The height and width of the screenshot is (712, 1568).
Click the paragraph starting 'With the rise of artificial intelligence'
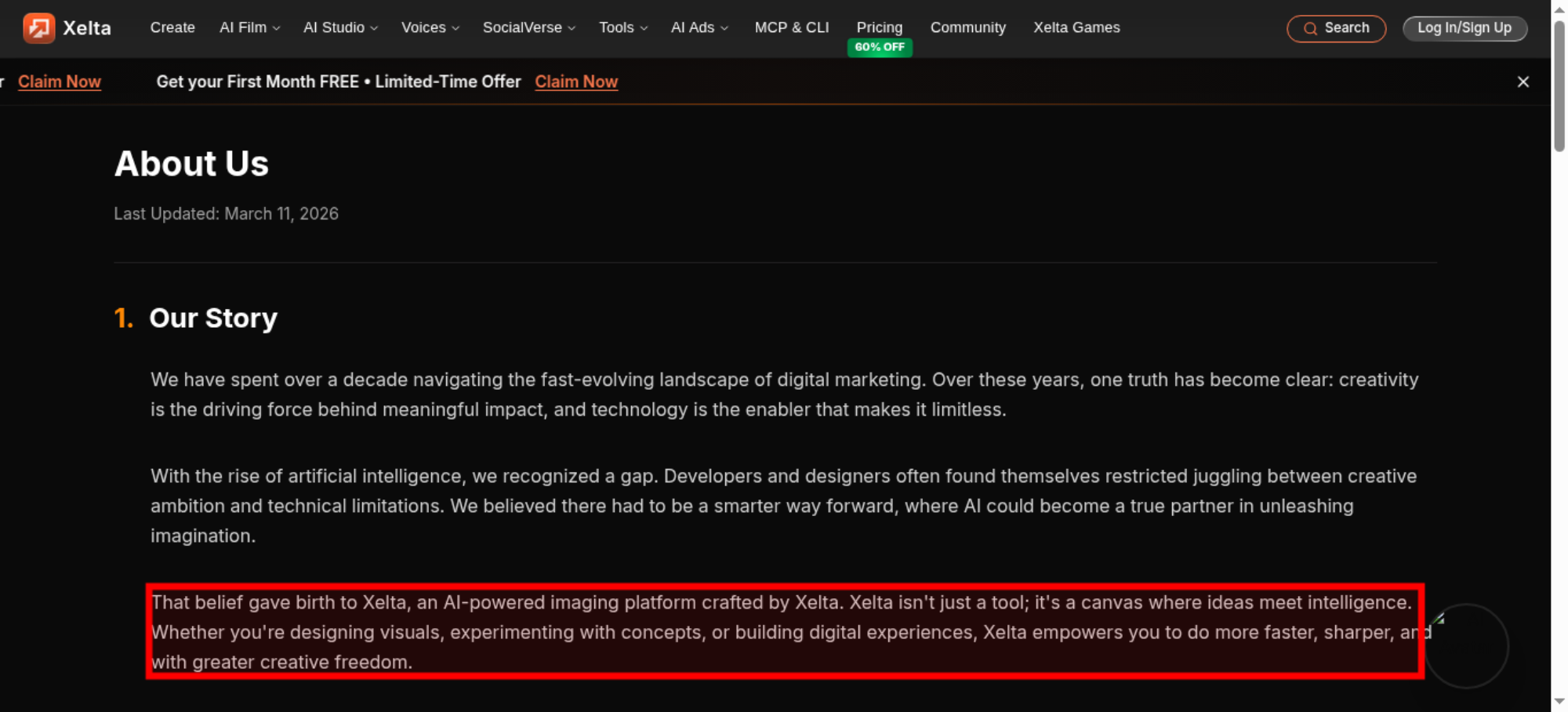[784, 506]
